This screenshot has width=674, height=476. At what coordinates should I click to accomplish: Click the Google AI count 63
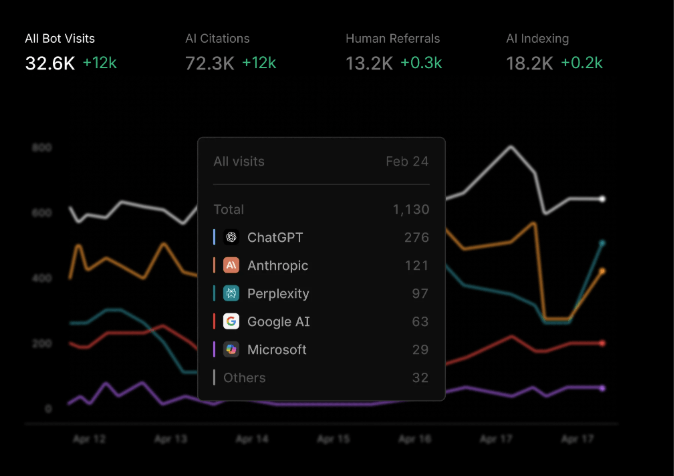tap(420, 321)
